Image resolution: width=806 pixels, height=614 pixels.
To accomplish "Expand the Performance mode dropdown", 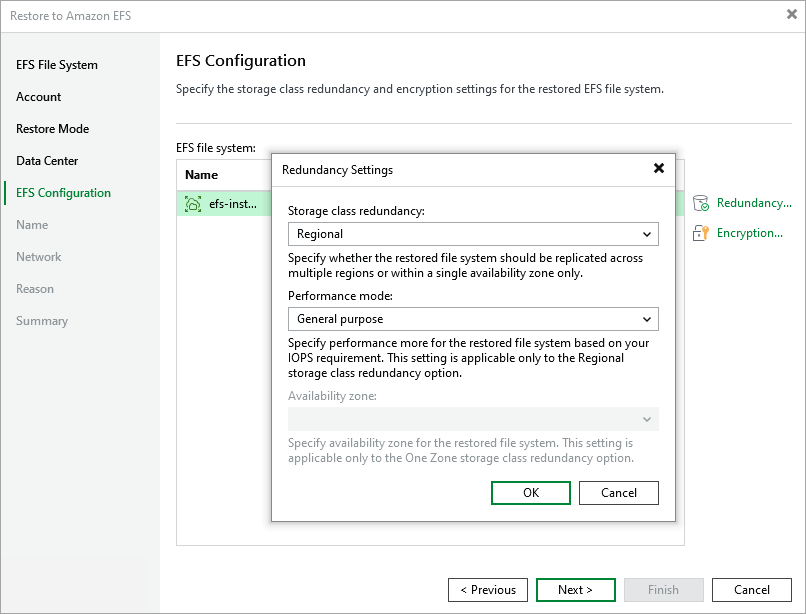I will point(473,319).
